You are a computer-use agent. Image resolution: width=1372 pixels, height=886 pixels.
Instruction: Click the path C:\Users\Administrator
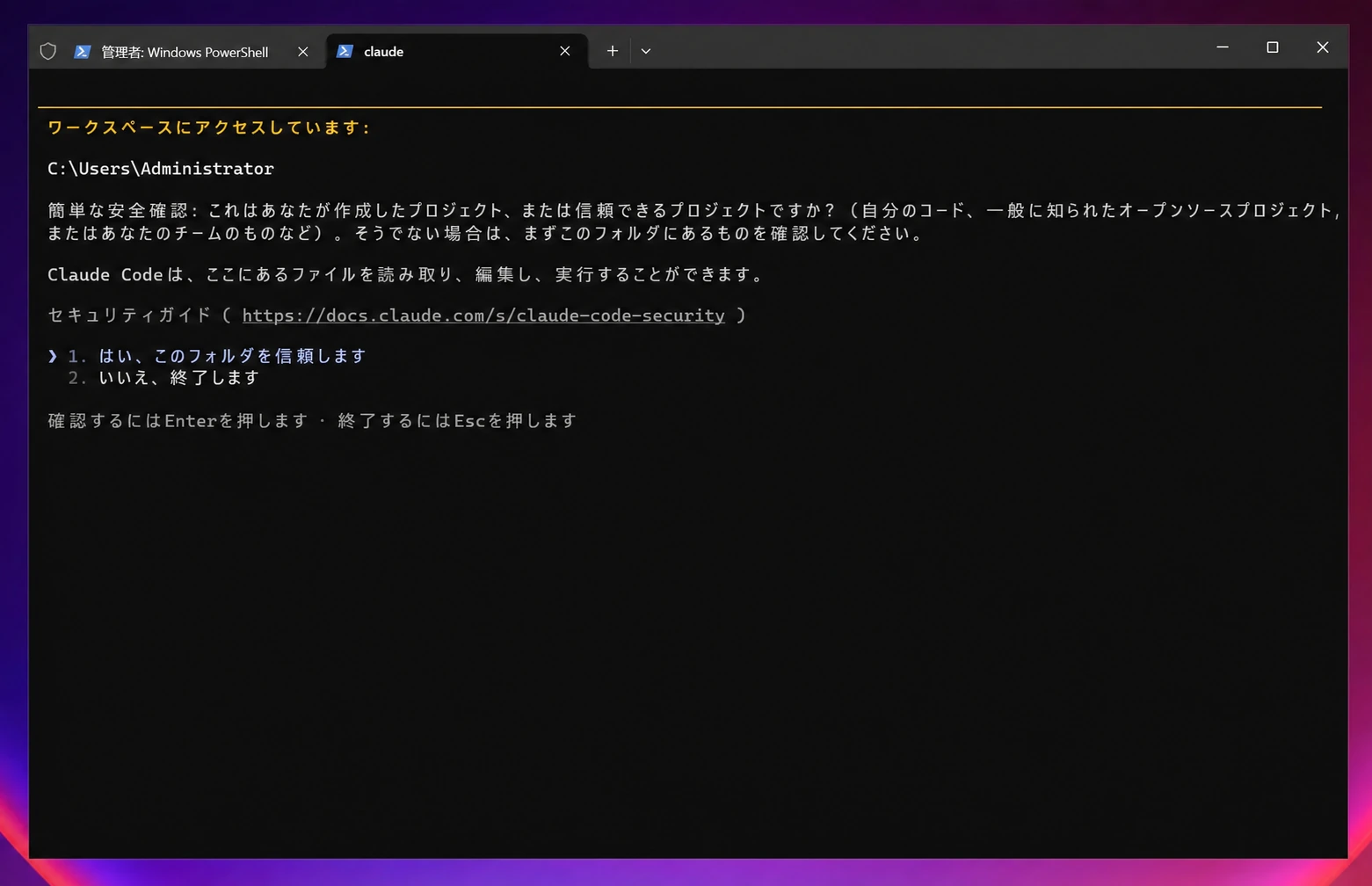[x=161, y=169]
